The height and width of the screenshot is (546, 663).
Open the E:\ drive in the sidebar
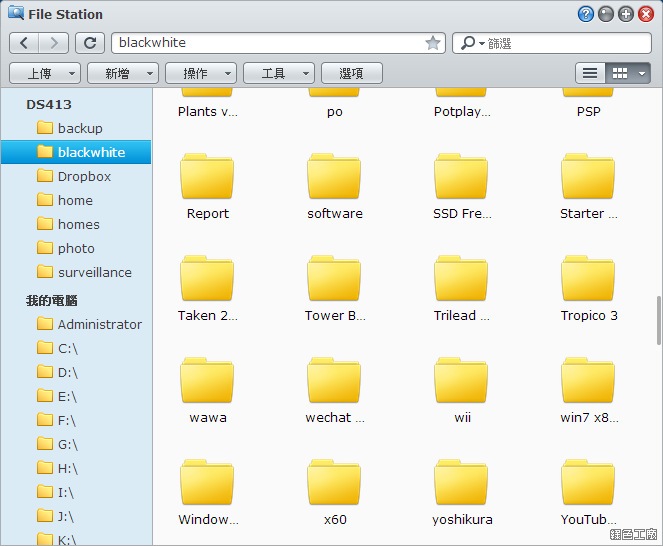point(76,396)
